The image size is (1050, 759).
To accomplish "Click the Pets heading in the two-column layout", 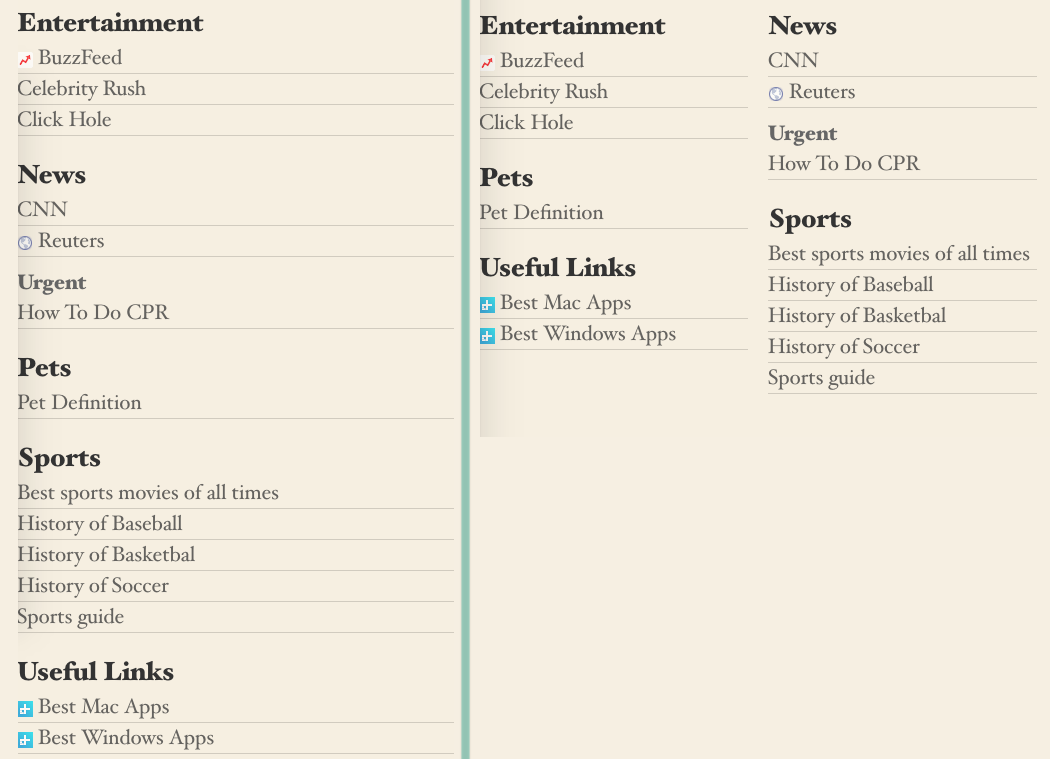I will (x=506, y=178).
